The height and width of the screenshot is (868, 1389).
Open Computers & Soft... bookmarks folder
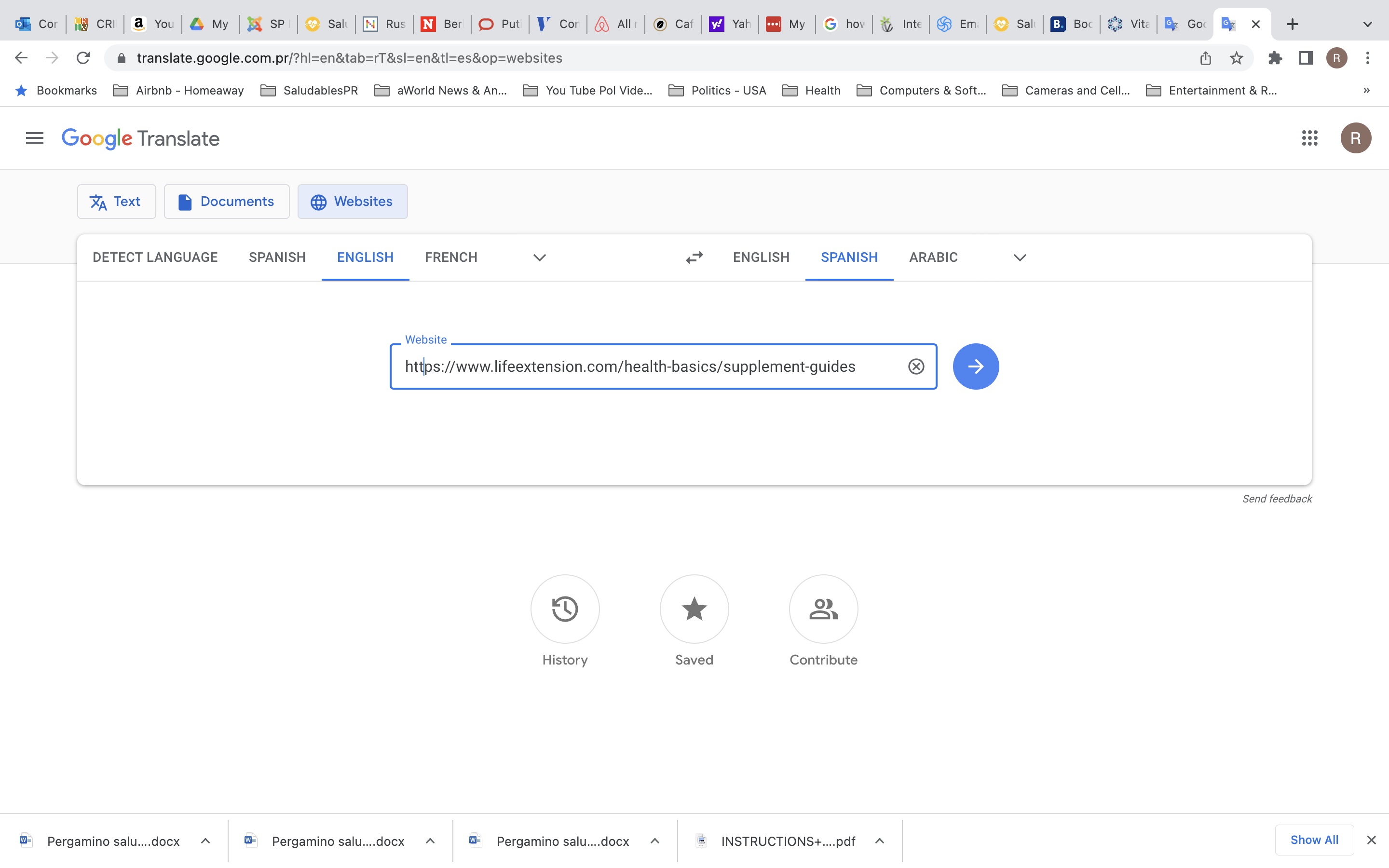point(921,90)
